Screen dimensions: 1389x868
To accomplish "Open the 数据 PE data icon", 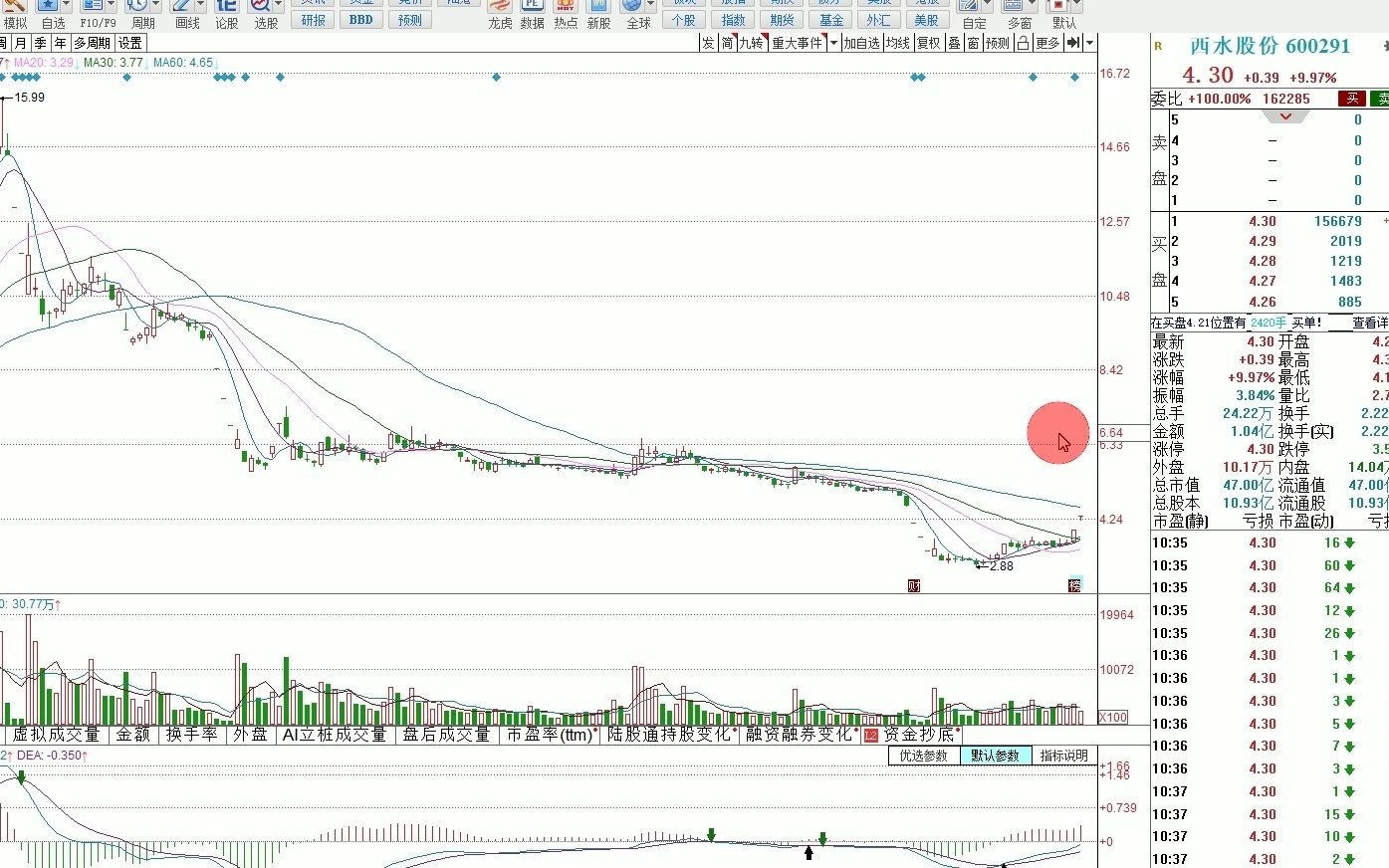I will pos(533,6).
